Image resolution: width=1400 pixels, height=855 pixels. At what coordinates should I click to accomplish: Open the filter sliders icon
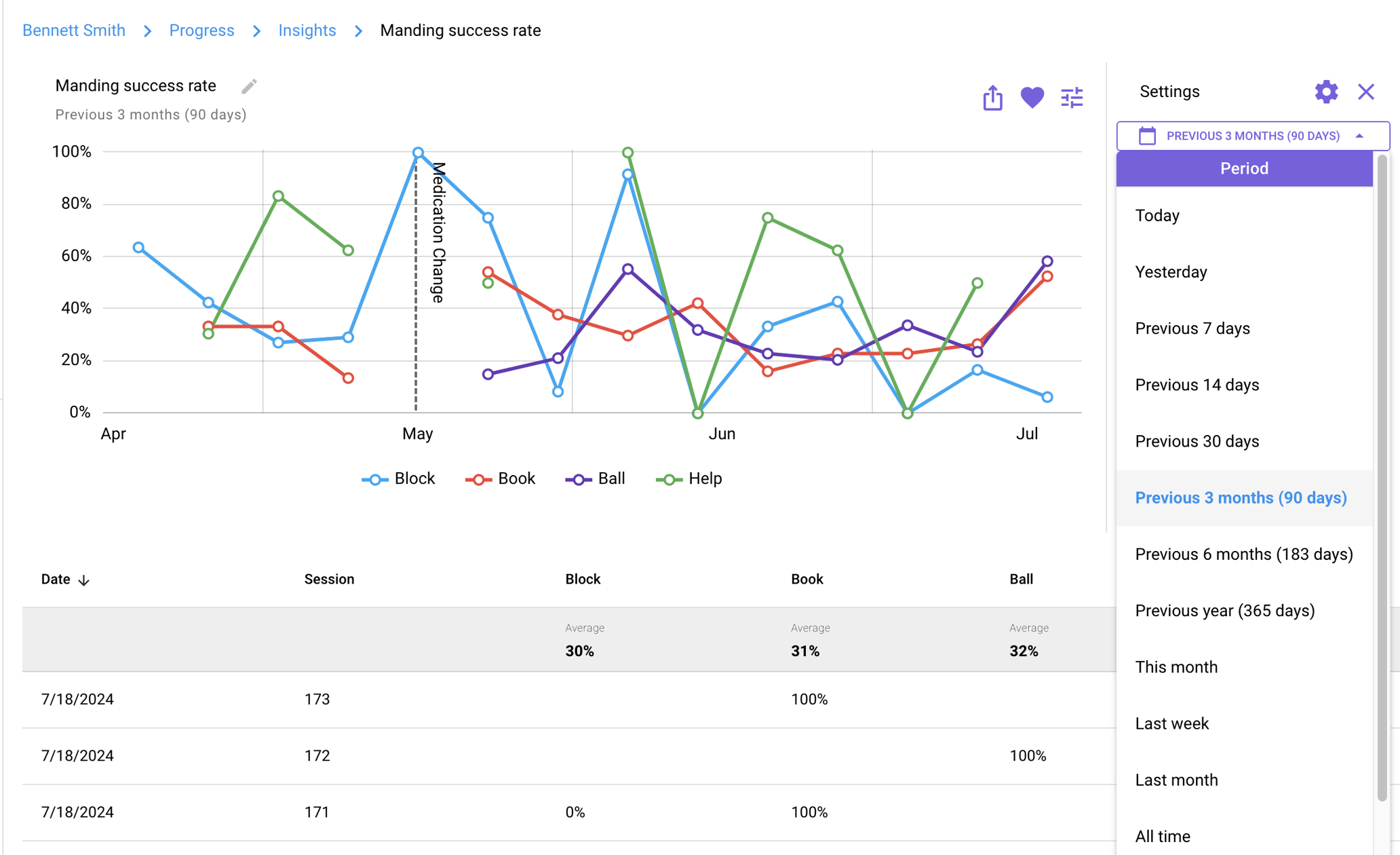click(1072, 98)
